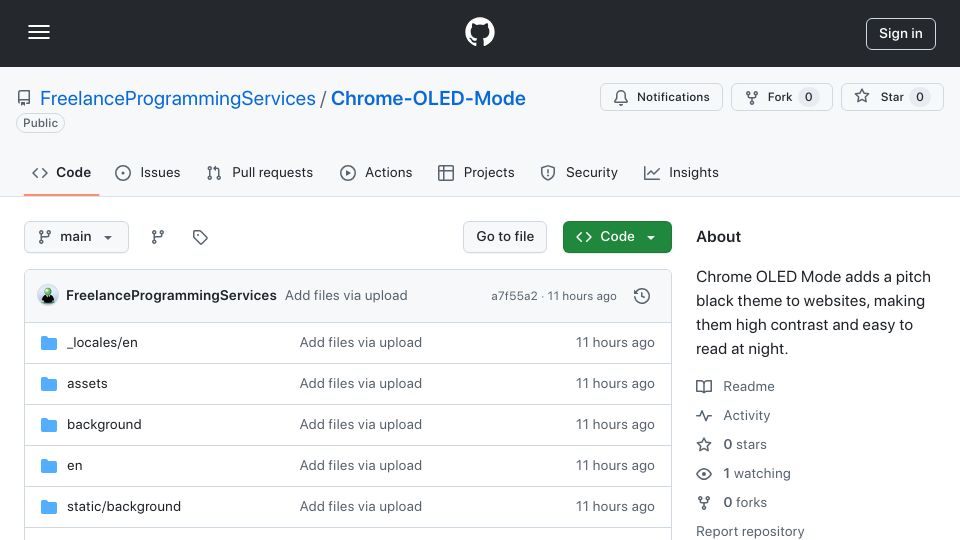The width and height of the screenshot is (960, 540).
Task: Open the Projects tab
Action: click(476, 173)
